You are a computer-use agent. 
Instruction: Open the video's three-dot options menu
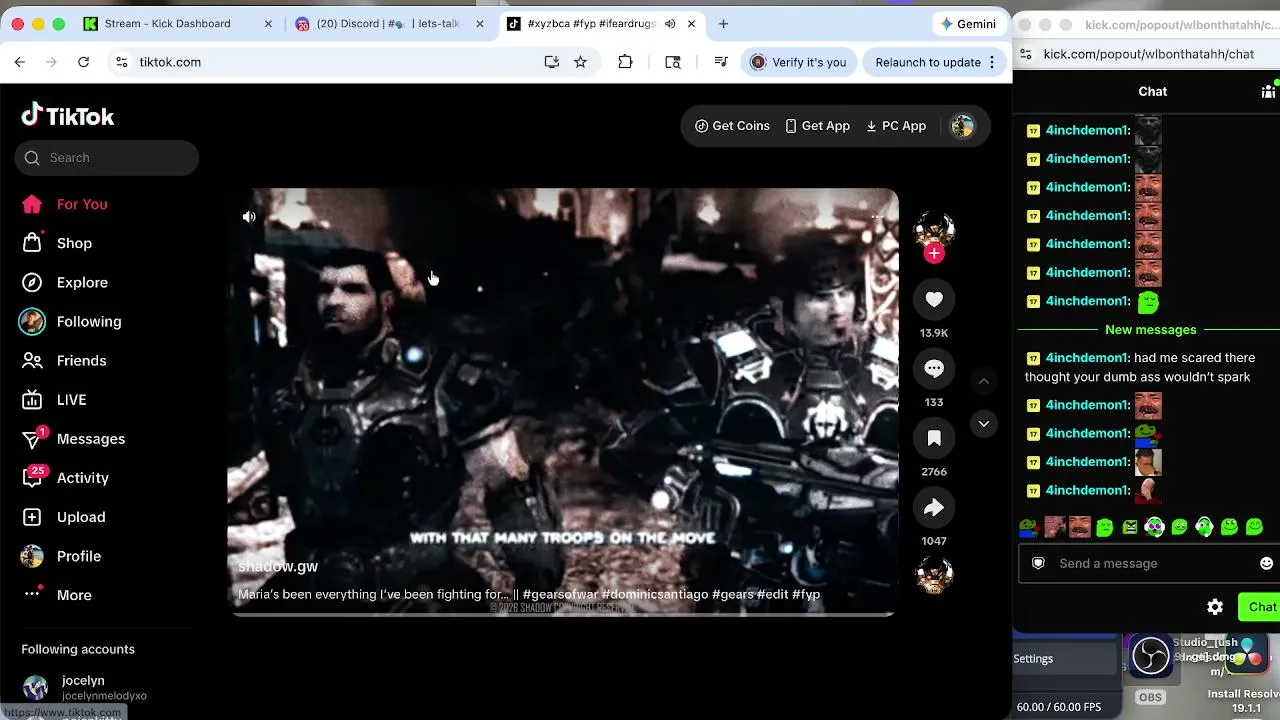coord(877,216)
